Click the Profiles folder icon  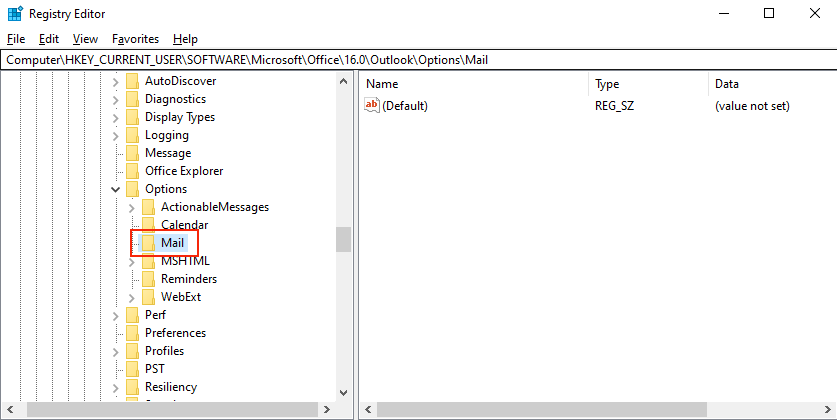pos(132,351)
